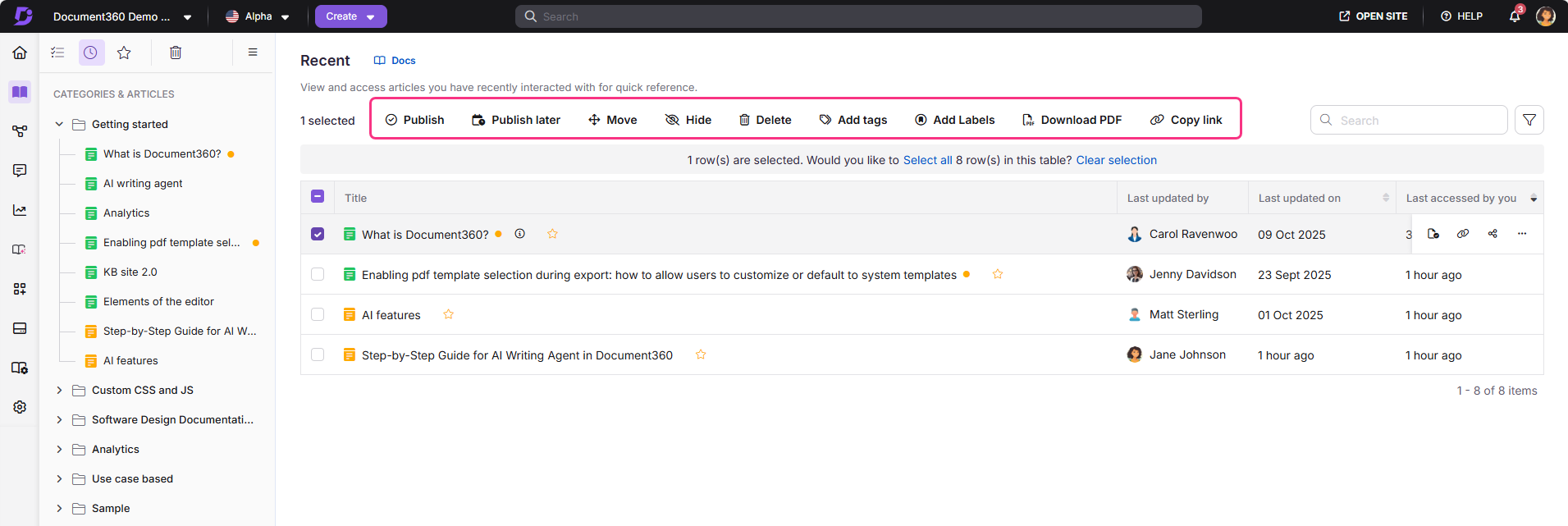Open the Home icon in left sidebar
1568x526 pixels.
point(20,53)
